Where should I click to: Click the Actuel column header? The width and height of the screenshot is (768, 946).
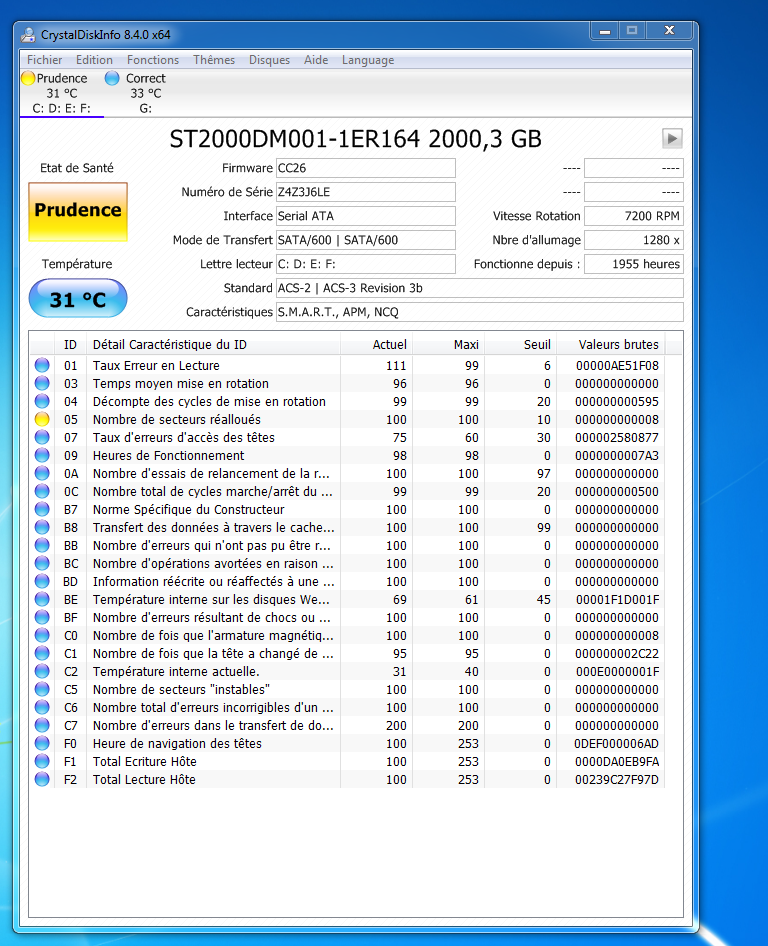376,344
